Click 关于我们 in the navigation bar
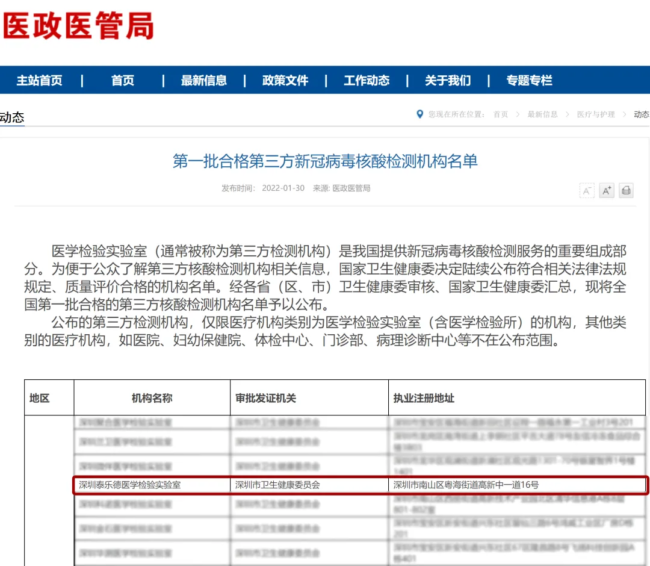The image size is (650, 566). (x=447, y=81)
